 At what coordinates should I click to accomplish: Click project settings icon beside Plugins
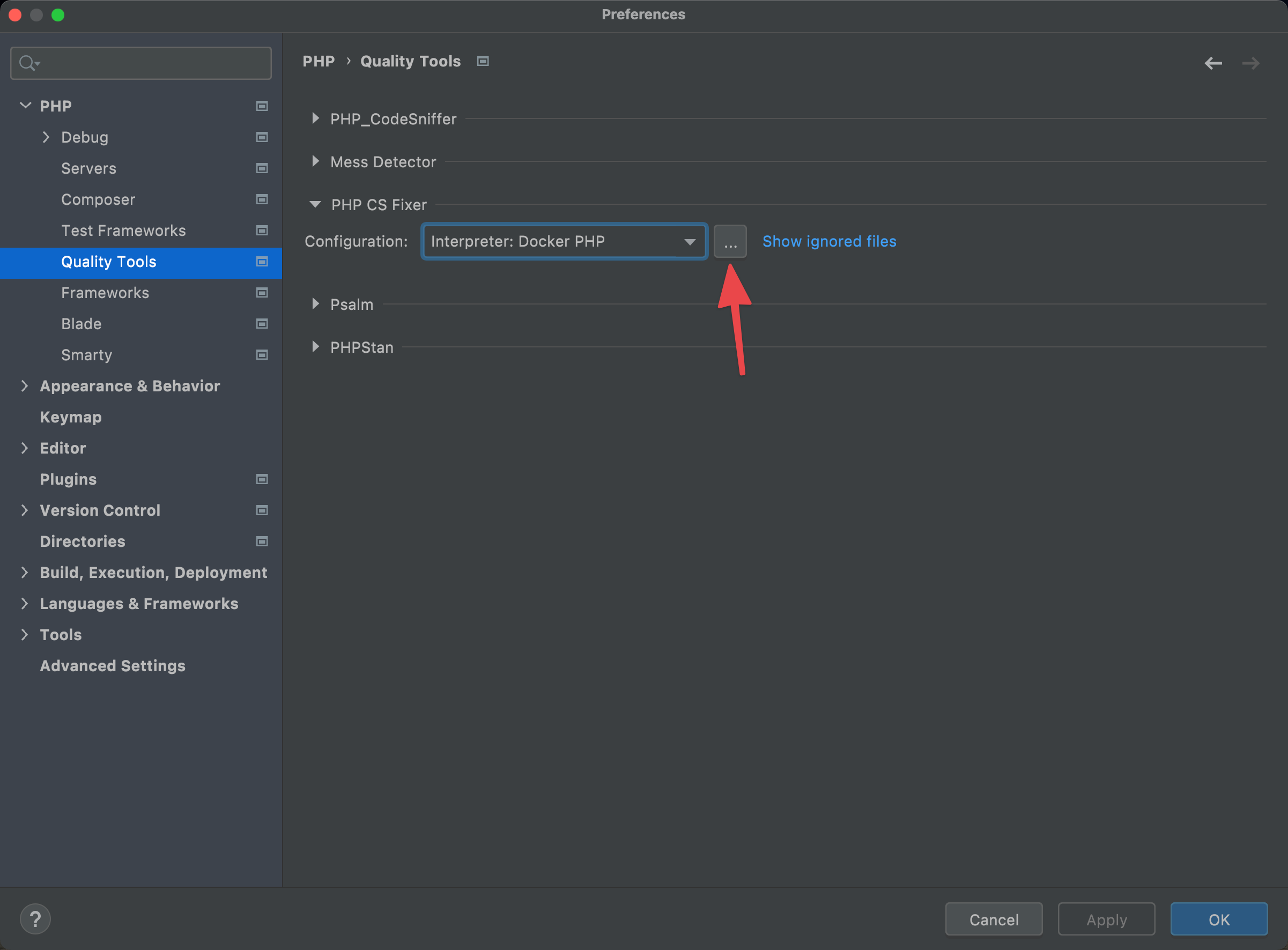262,479
